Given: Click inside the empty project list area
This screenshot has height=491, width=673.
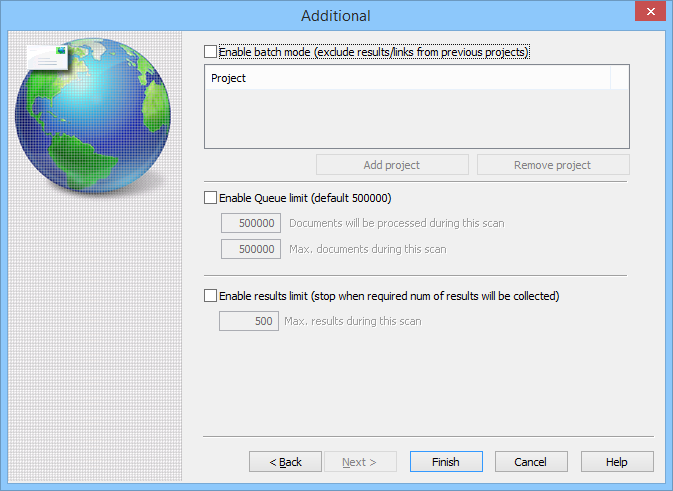Looking at the screenshot, I should point(416,118).
